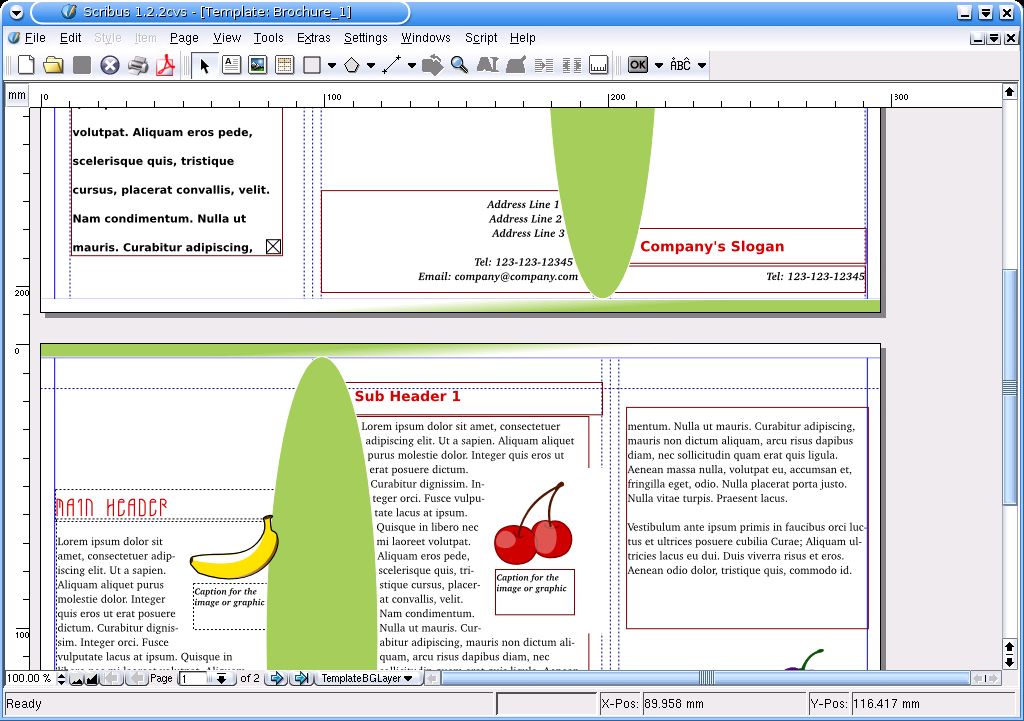This screenshot has width=1024, height=721.
Task: Open the Settings menu
Action: 366,38
